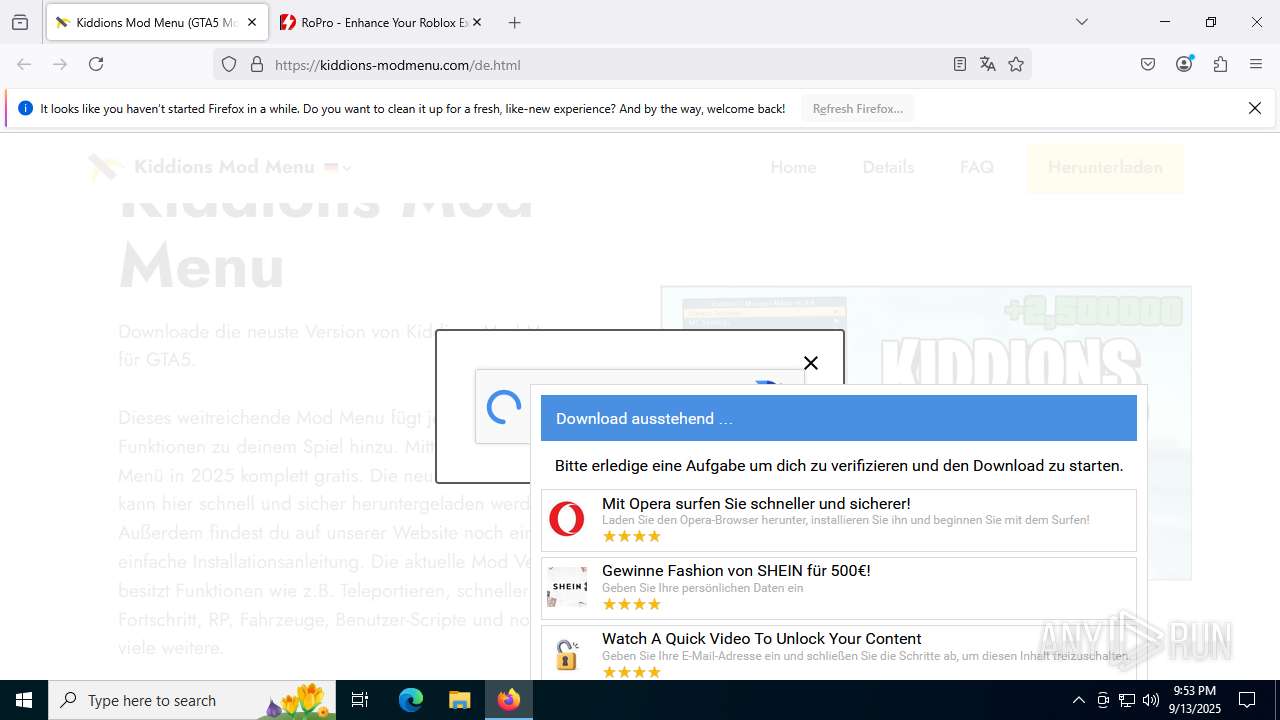Go back to the previous page
The height and width of the screenshot is (720, 1280).
pyautogui.click(x=24, y=64)
